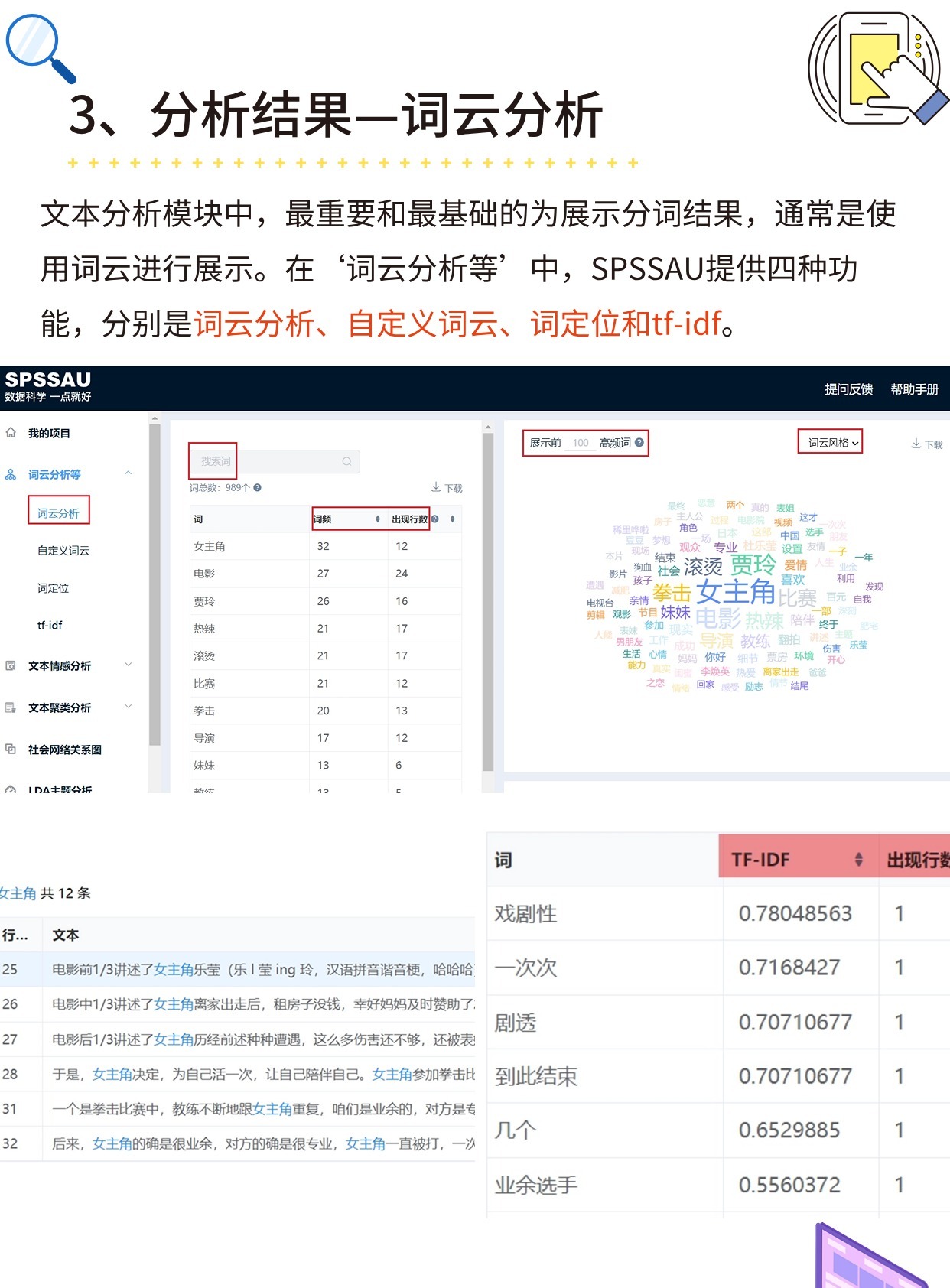This screenshot has width=950, height=1288.
Task: Toggle sort arrows on 出现行数 column
Action: pos(452,519)
